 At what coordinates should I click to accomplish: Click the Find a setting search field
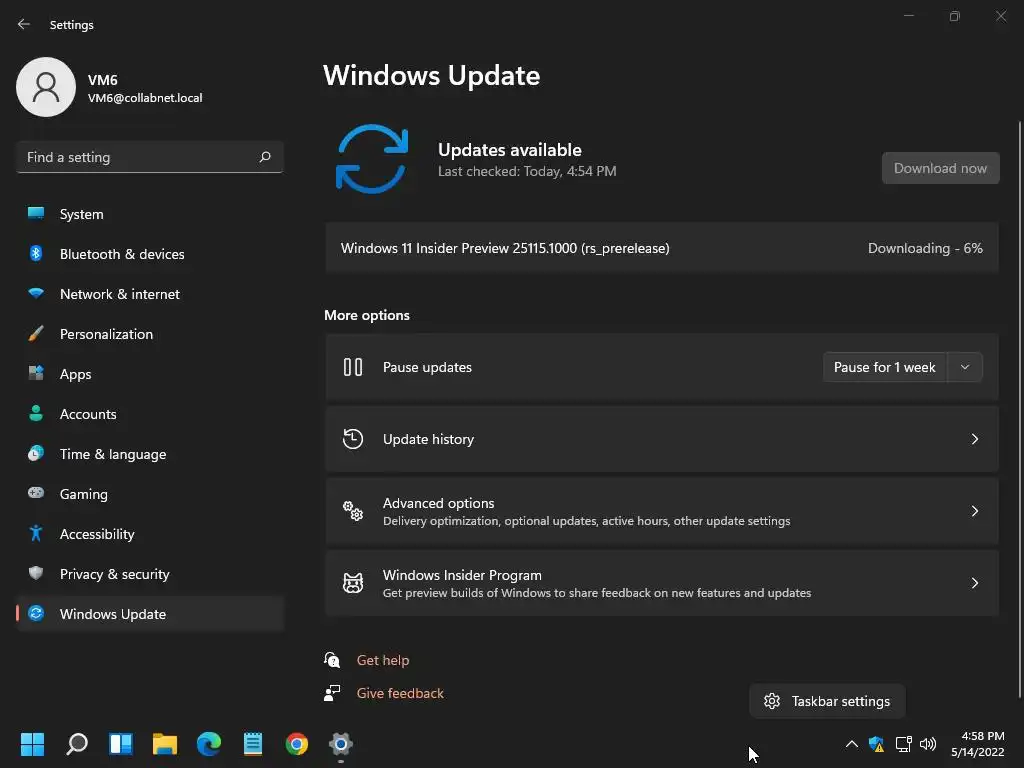point(150,157)
